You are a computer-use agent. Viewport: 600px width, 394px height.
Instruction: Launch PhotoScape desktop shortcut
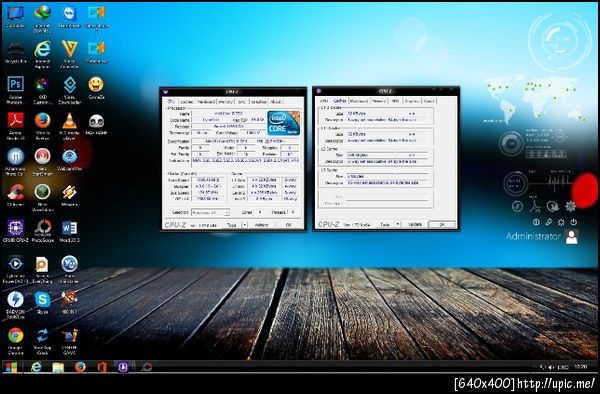[42, 231]
